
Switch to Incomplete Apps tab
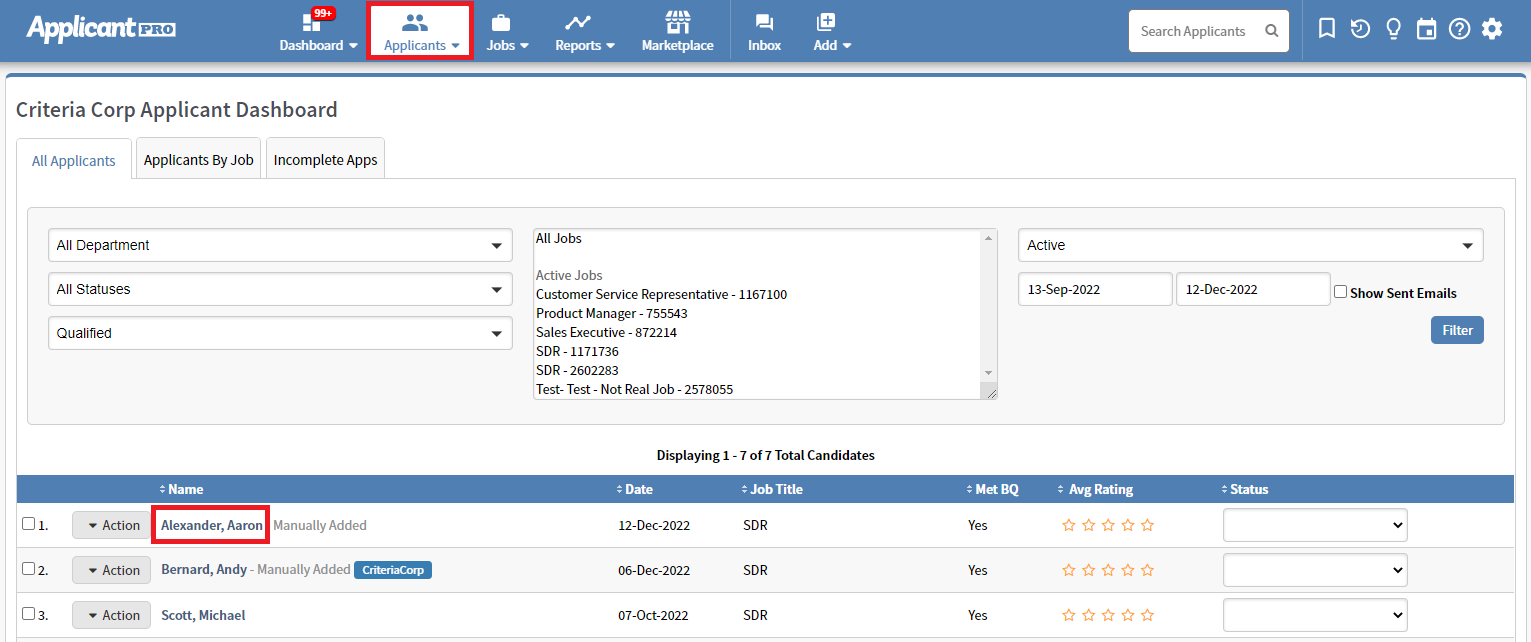(325, 160)
